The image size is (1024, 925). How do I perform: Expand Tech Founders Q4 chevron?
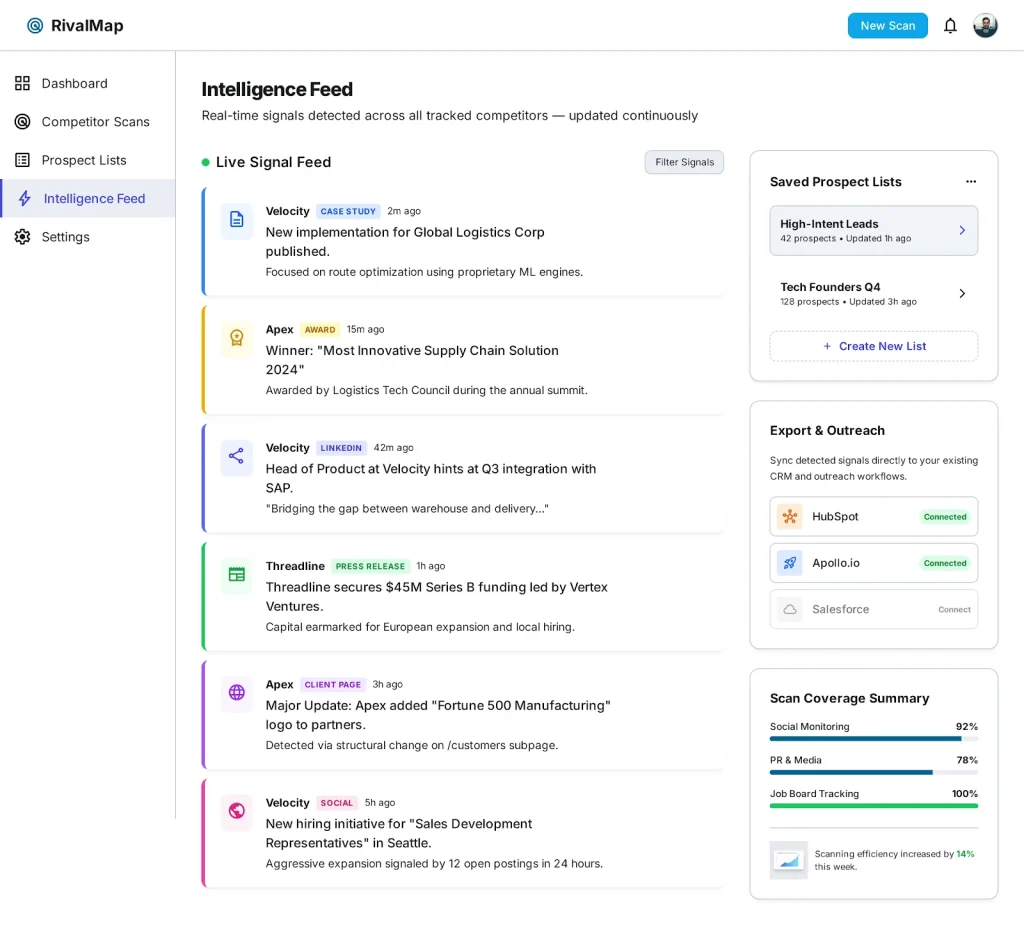tap(962, 293)
